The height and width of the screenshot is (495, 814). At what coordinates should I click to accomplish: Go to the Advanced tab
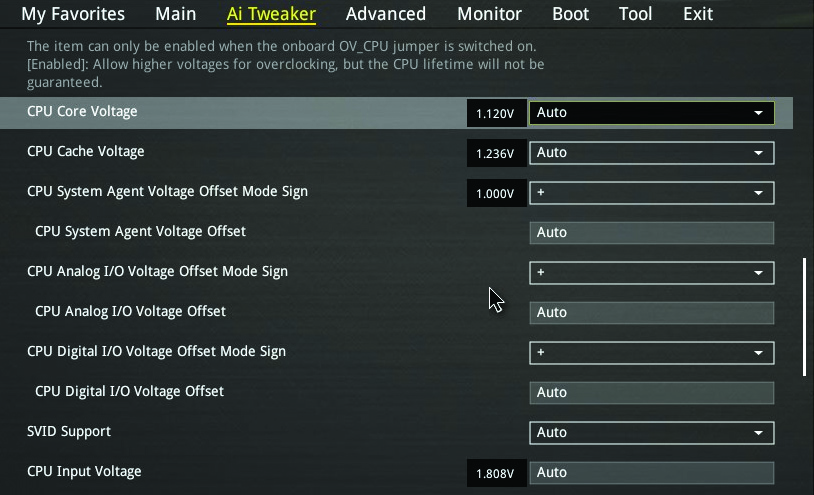tap(386, 14)
